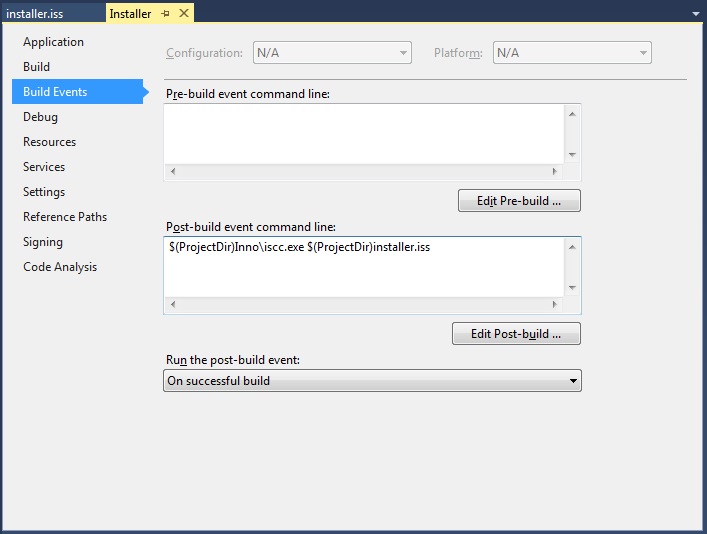Open the Settings page
This screenshot has width=707, height=534.
(44, 192)
